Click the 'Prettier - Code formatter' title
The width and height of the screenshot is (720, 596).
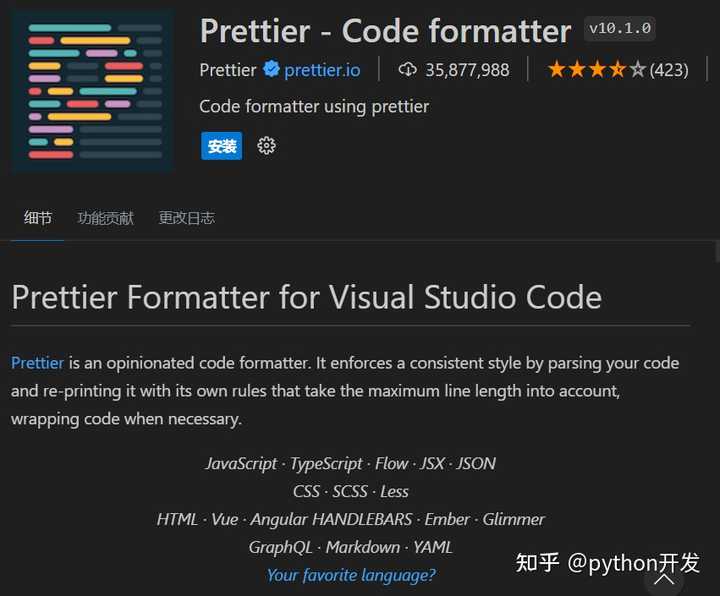pyautogui.click(x=385, y=31)
